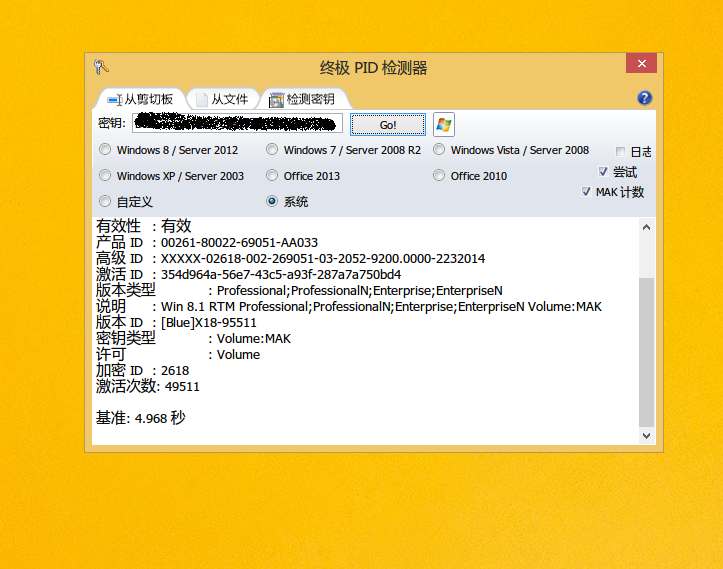Open the 检测密钥 tab
This screenshot has height=569, width=723.
pyautogui.click(x=303, y=99)
